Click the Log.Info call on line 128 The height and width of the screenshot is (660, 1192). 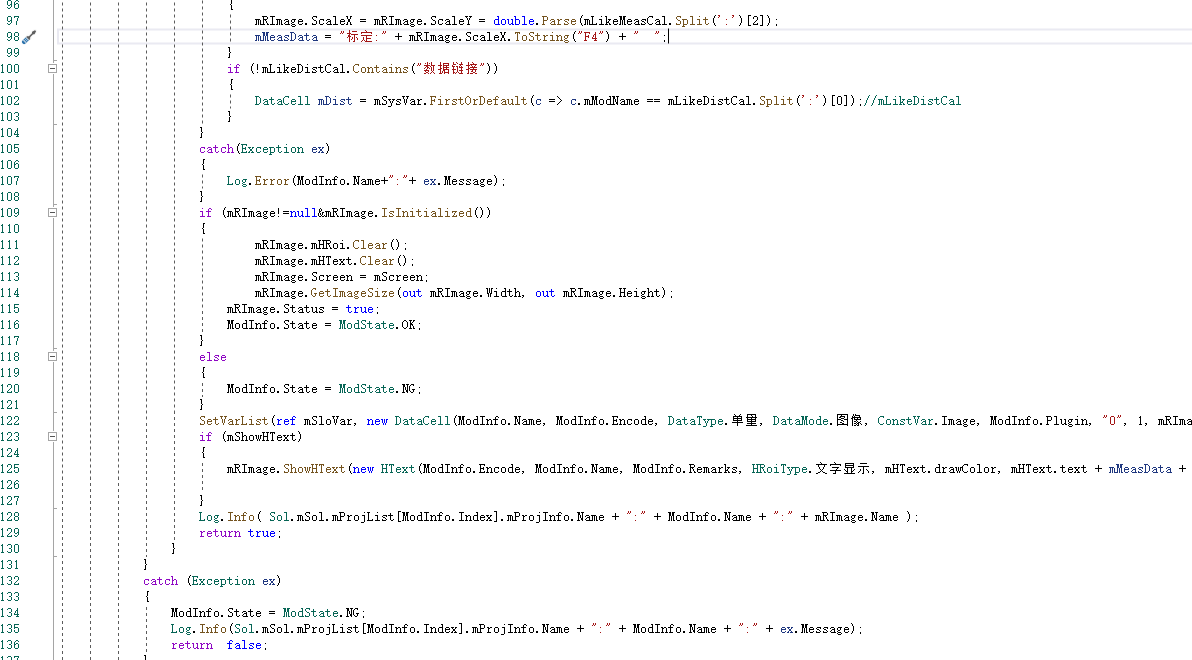[227, 517]
